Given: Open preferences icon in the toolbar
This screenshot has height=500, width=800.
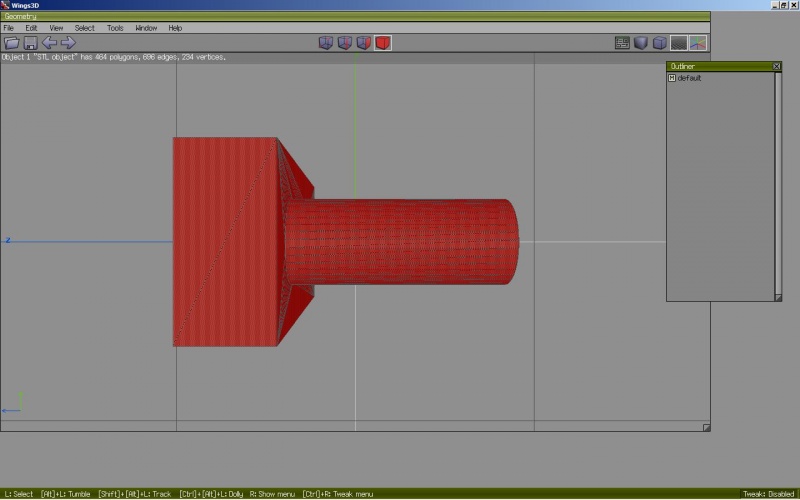Looking at the screenshot, I should pos(623,43).
